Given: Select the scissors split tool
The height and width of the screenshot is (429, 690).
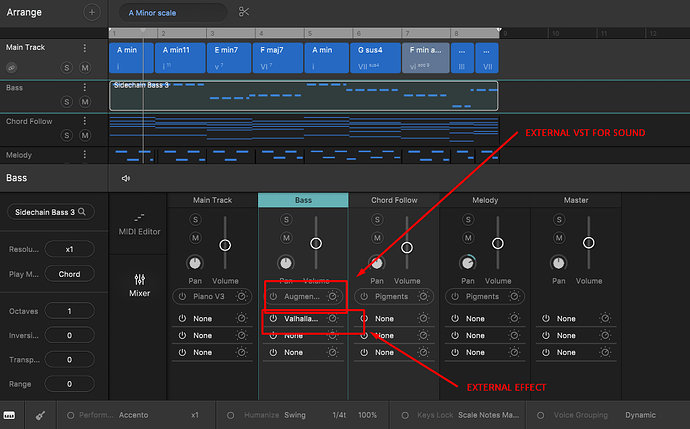Looking at the screenshot, I should pos(246,12).
